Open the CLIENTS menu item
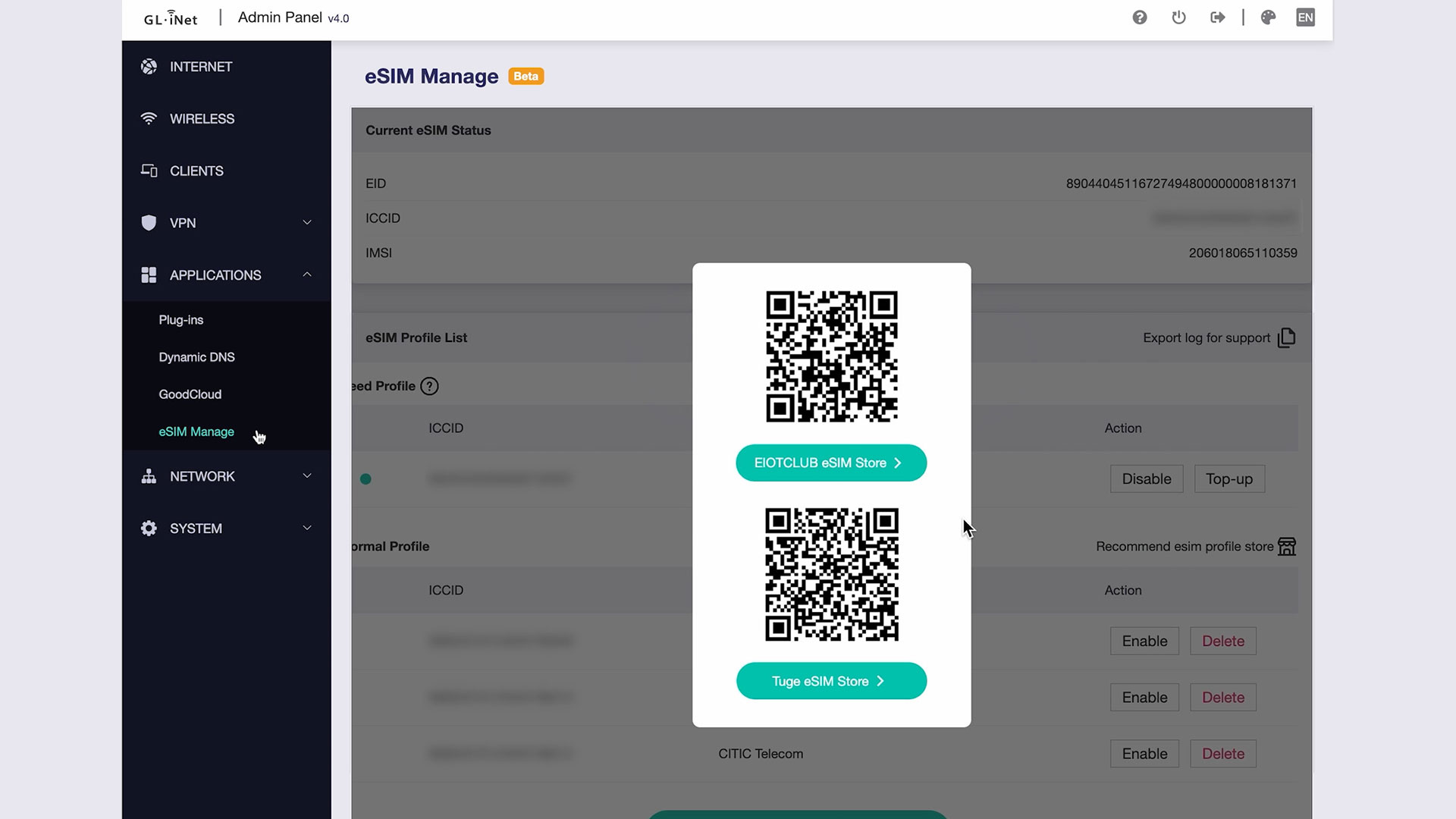1456x819 pixels. (x=226, y=171)
